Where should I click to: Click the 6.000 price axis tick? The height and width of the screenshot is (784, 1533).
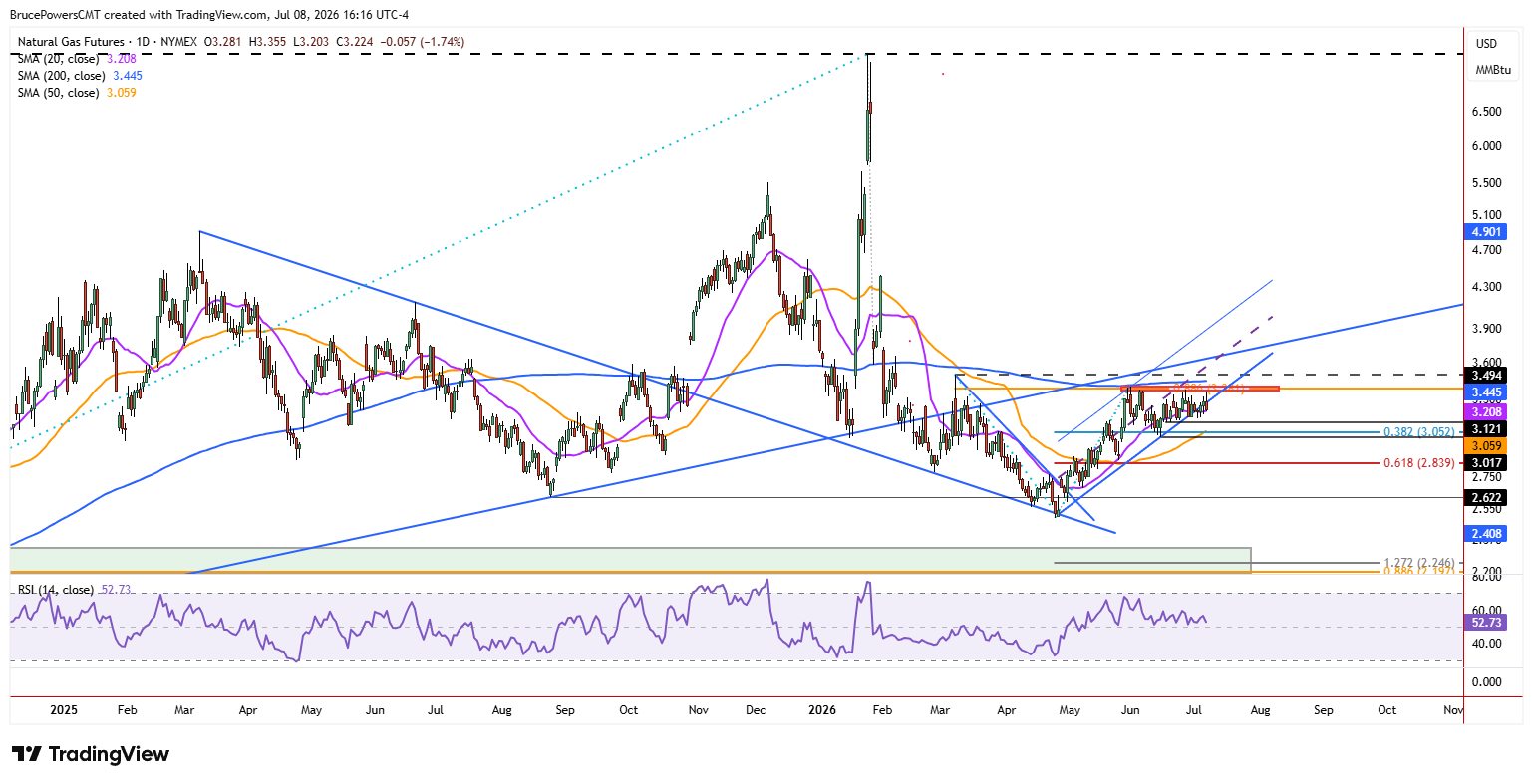[x=1487, y=146]
